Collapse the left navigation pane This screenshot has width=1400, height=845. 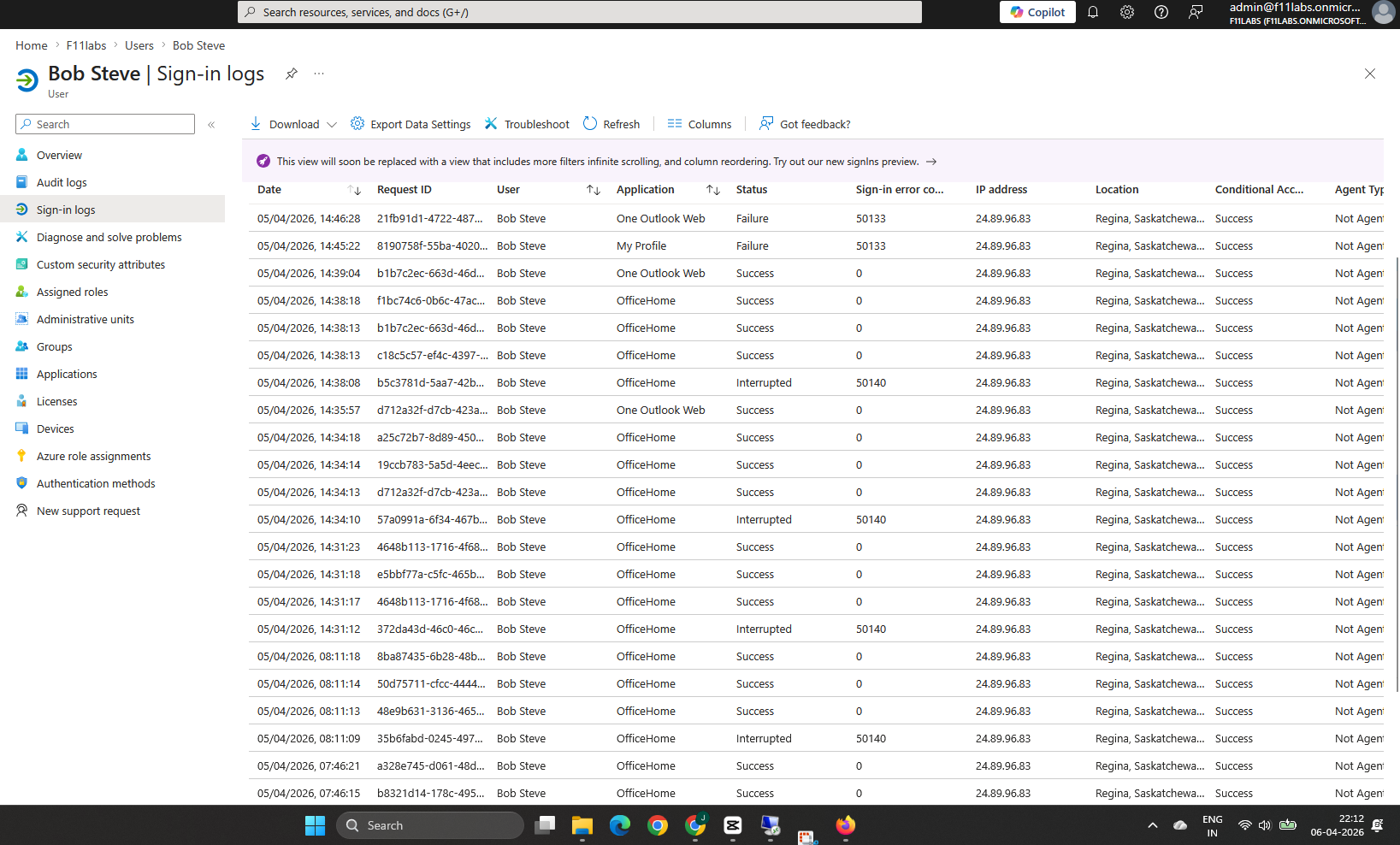[211, 124]
